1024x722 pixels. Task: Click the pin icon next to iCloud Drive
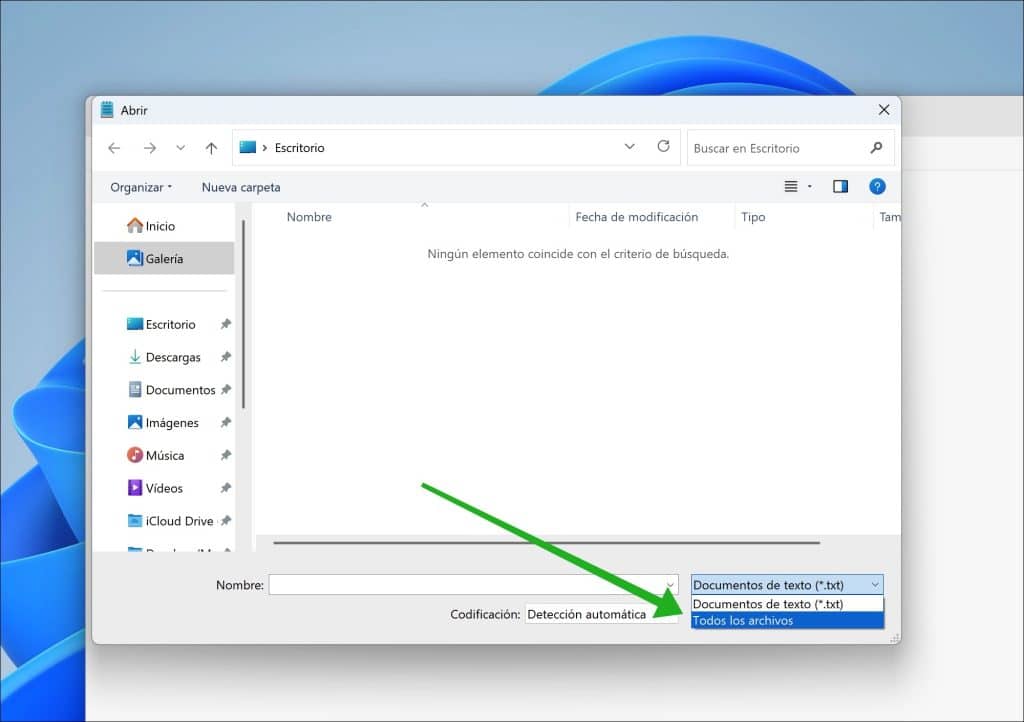(x=225, y=520)
